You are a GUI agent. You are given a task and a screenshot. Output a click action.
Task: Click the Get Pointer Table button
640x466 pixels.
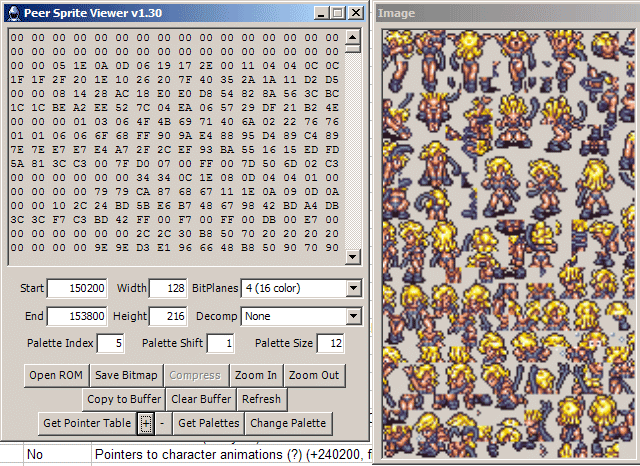(x=87, y=424)
